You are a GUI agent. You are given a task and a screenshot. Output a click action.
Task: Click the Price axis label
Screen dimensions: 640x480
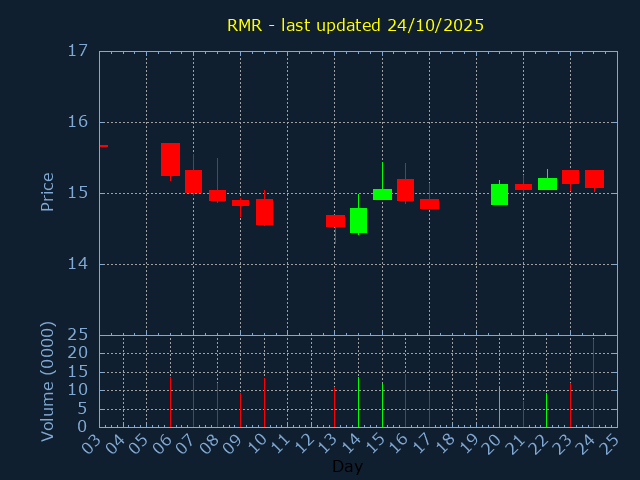point(47,191)
